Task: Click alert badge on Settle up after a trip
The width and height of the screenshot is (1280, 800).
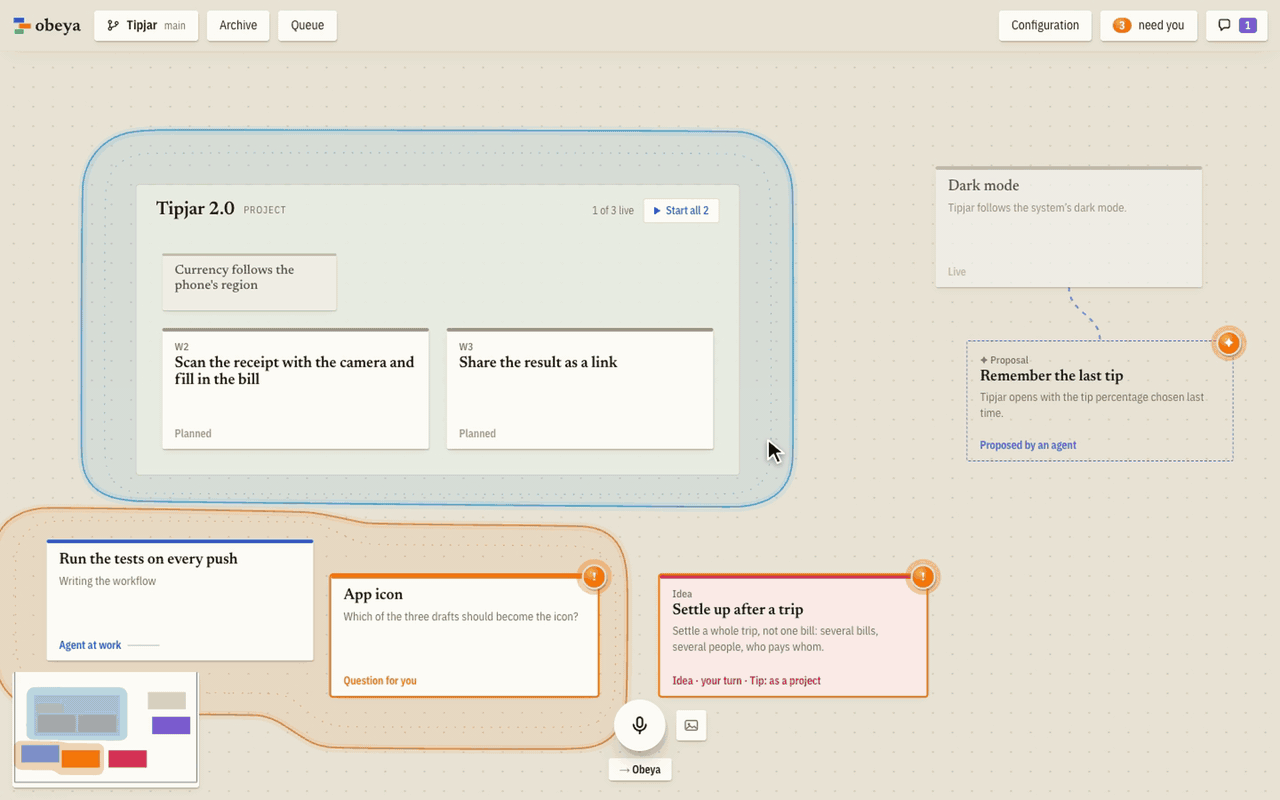Action: (x=923, y=576)
